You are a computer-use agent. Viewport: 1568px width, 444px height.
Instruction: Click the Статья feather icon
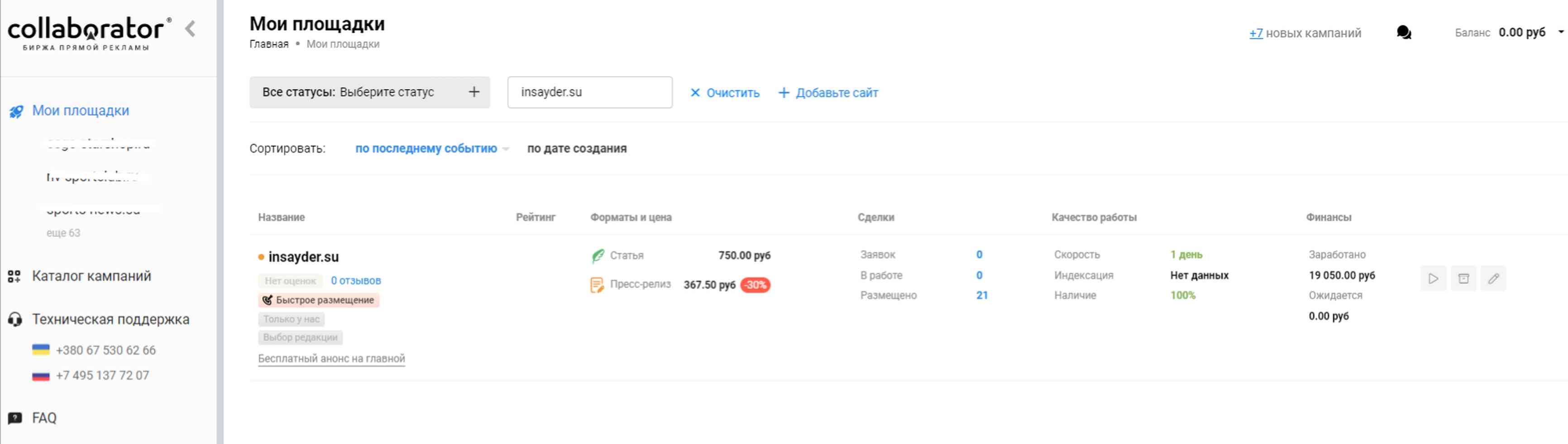pyautogui.click(x=598, y=256)
